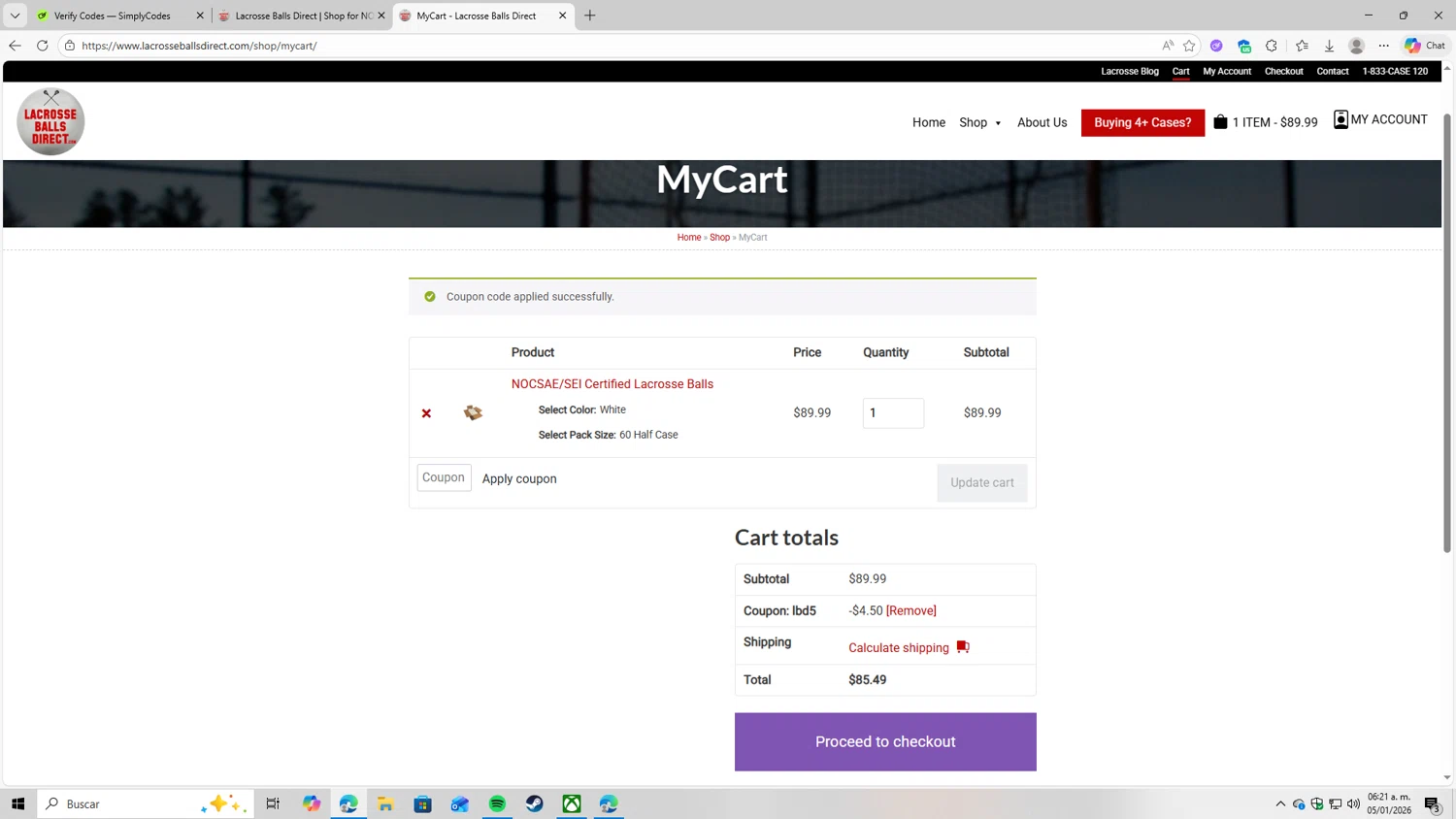This screenshot has width=1456, height=819.
Task: Open File Explorer from the taskbar
Action: pos(385,803)
